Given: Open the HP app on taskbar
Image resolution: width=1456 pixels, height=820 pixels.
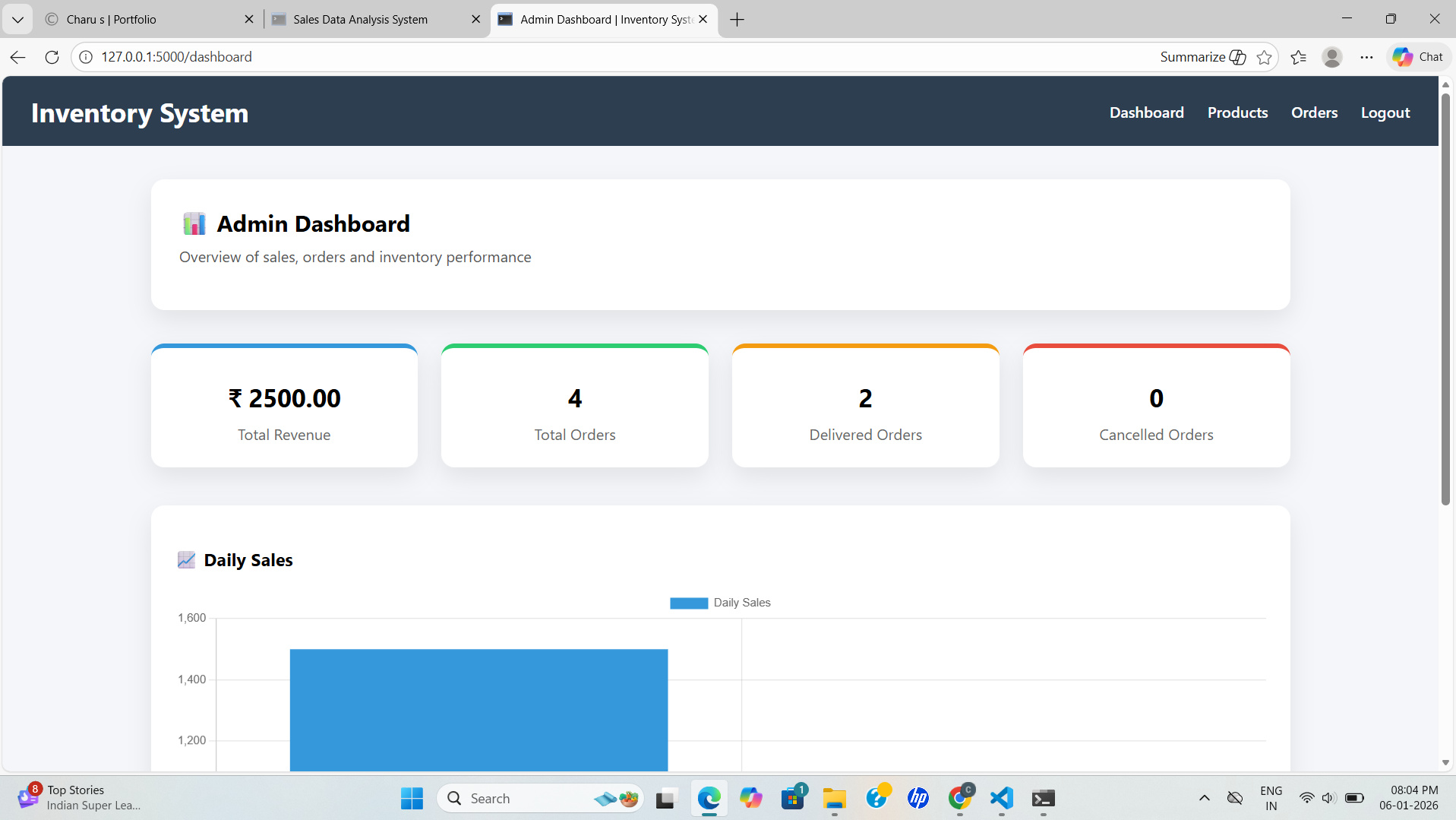Looking at the screenshot, I should coord(918,798).
